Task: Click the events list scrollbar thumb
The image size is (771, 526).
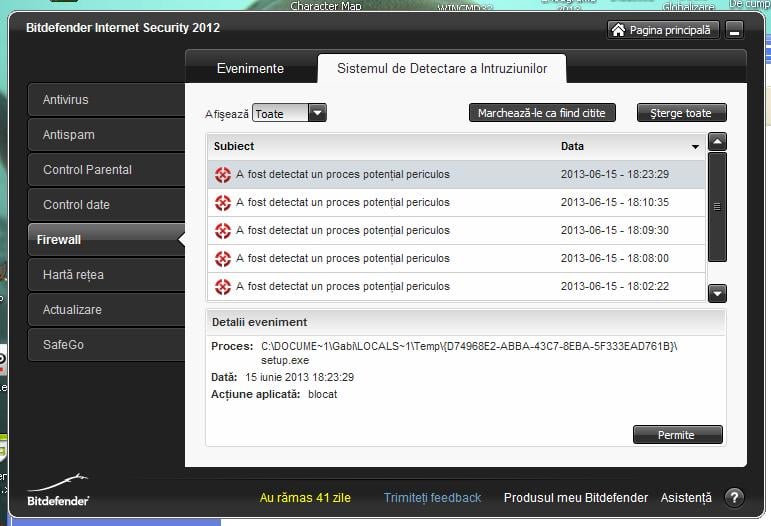Action: (717, 207)
